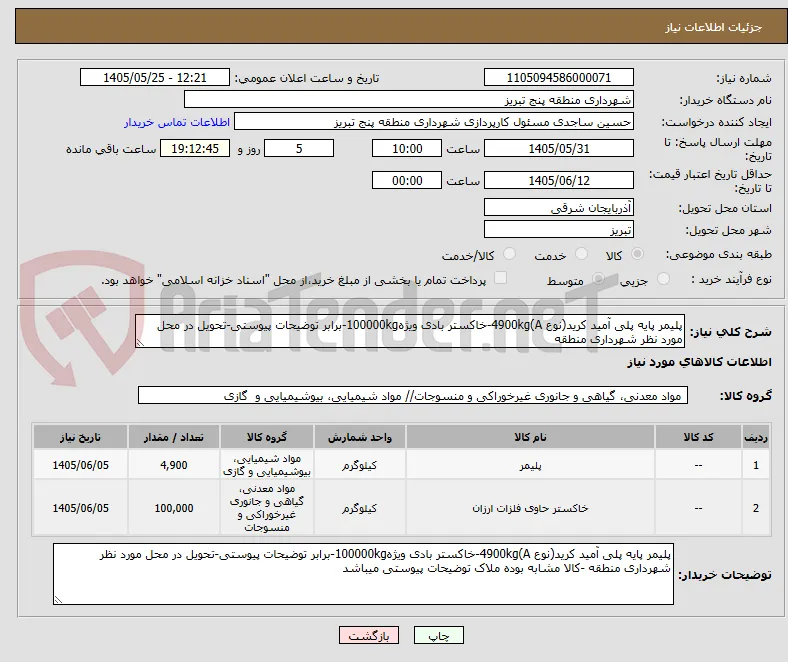Click the resize handle of توضیحات خریدار box
The height and width of the screenshot is (662, 788).
(58, 599)
